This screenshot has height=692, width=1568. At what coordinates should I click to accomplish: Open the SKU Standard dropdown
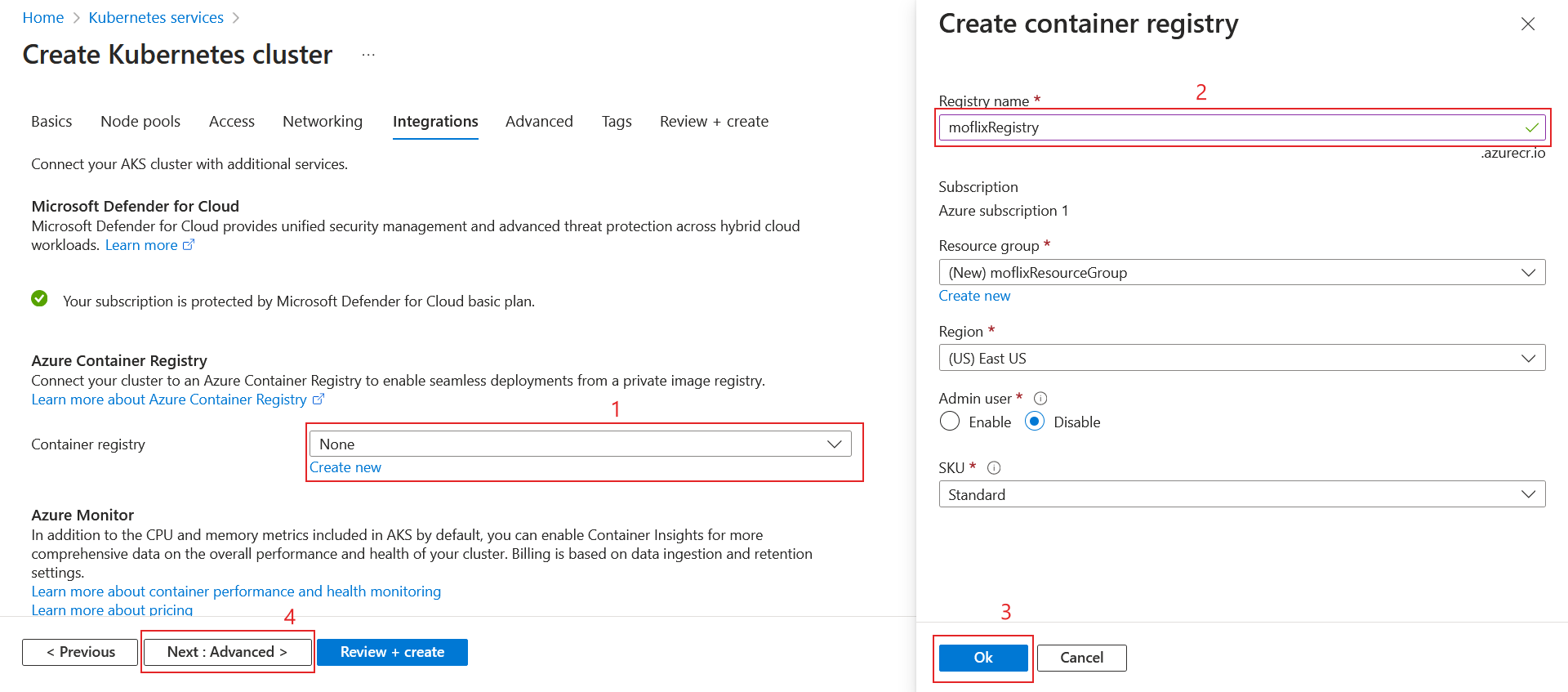1241,494
